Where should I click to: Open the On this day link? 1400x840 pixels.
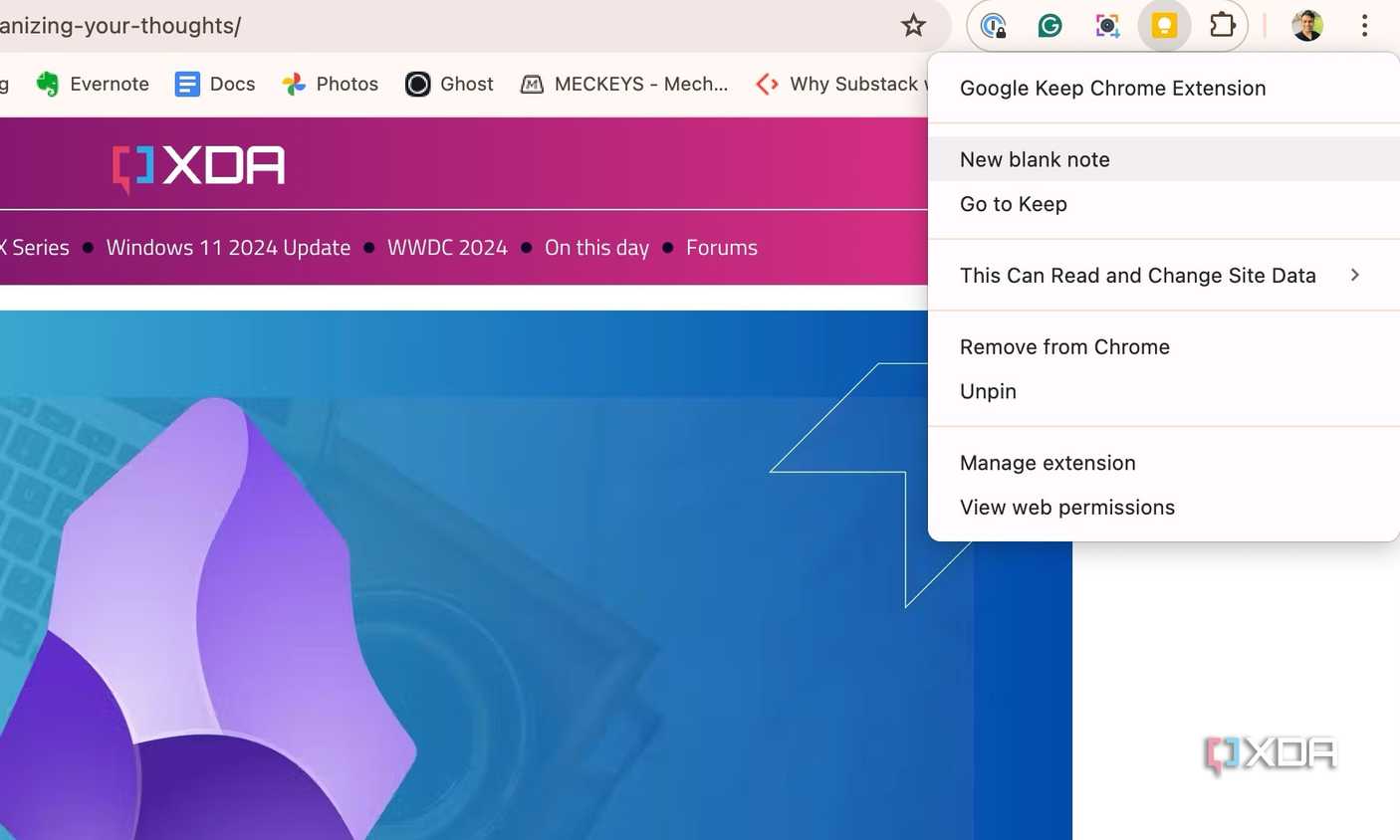pos(596,248)
